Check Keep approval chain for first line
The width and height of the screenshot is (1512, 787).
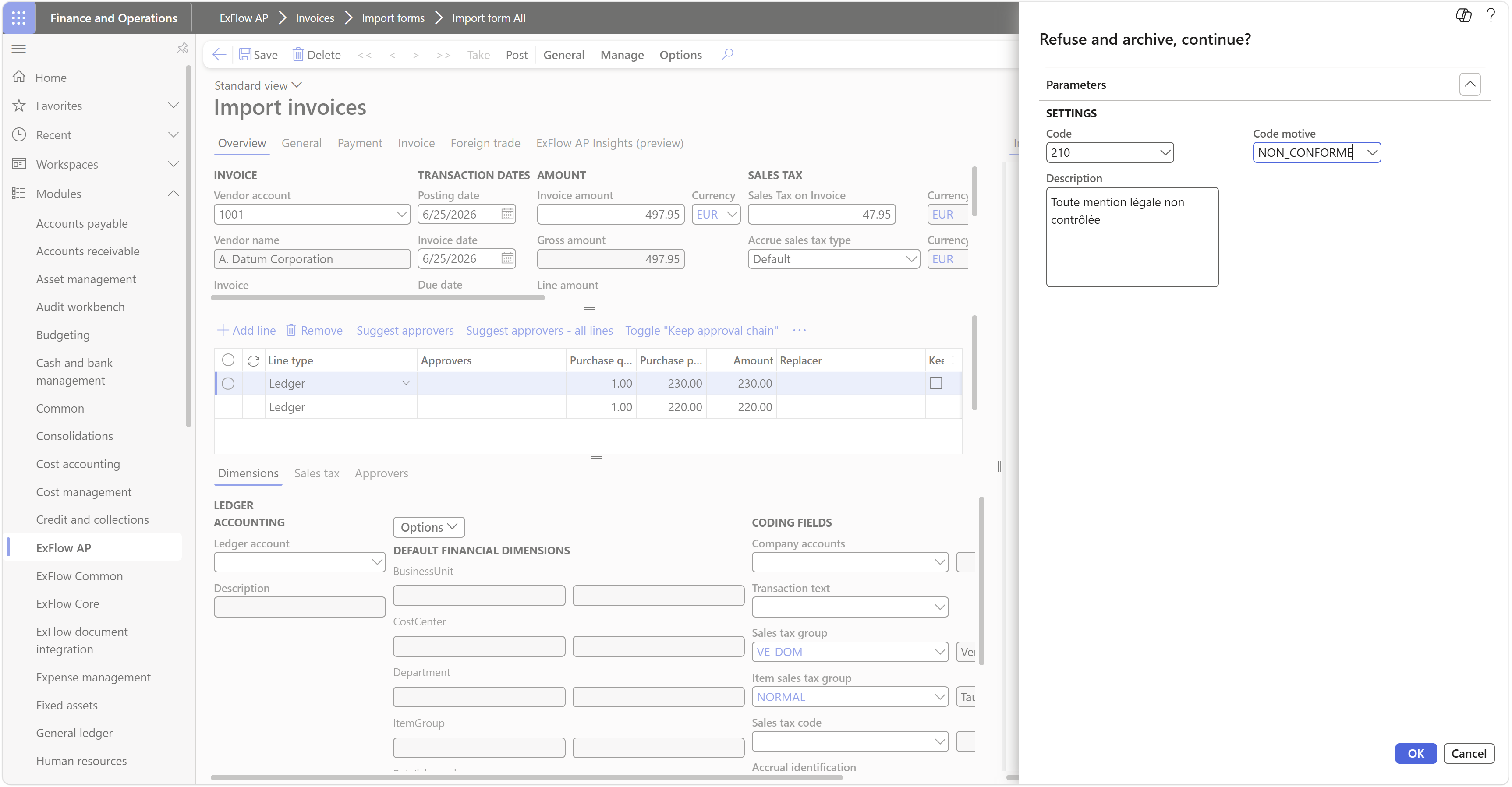tap(936, 383)
